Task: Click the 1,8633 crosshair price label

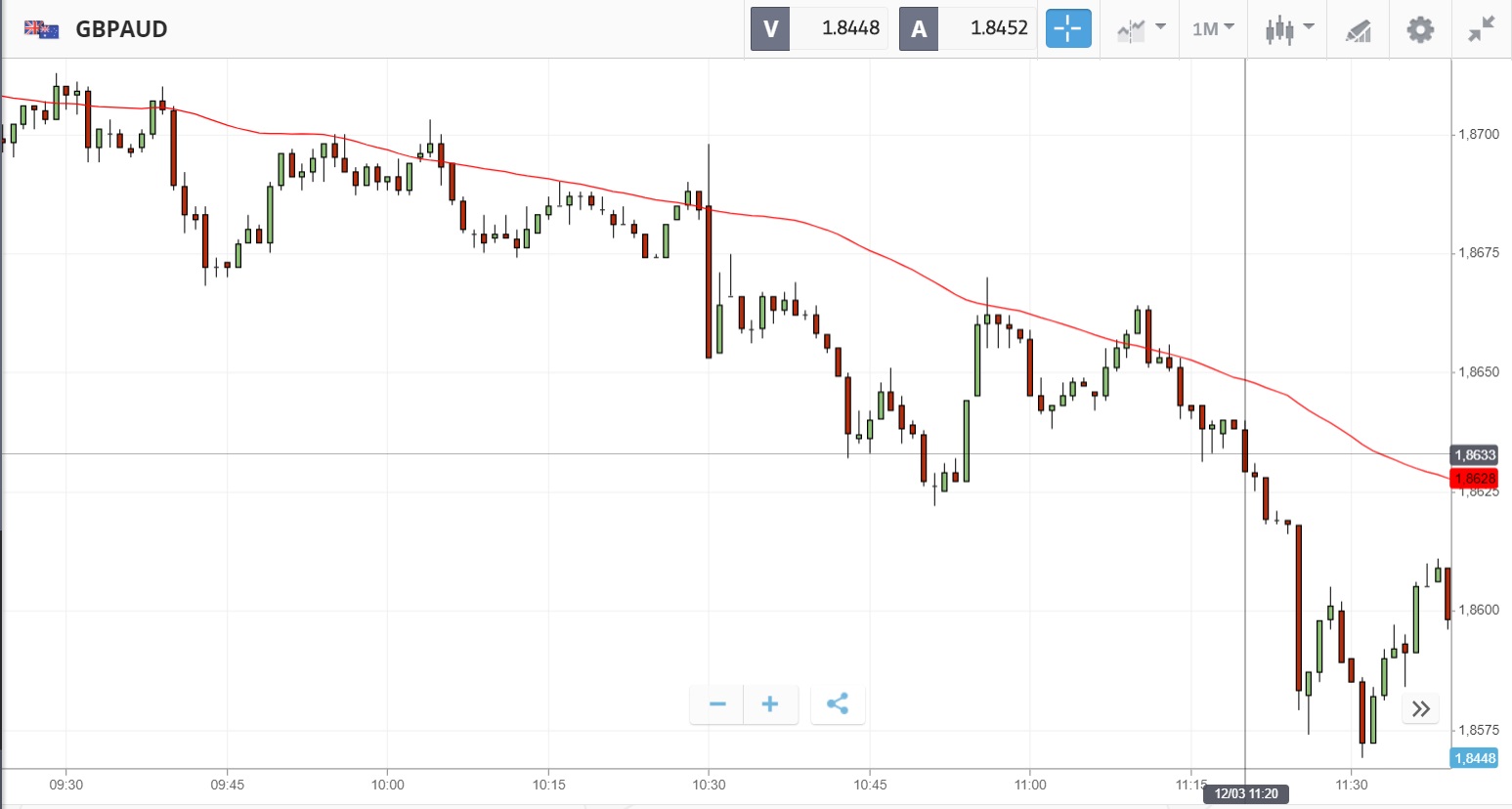Action: [1474, 455]
